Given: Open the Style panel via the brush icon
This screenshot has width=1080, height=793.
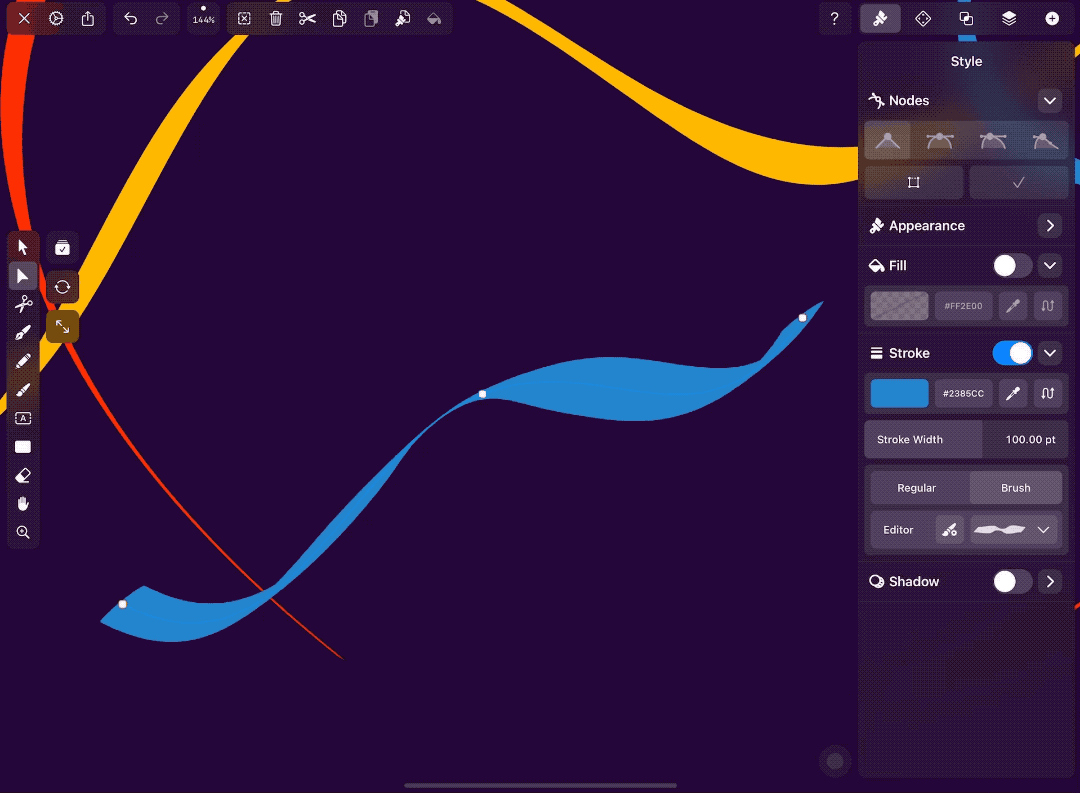Looking at the screenshot, I should click(880, 18).
